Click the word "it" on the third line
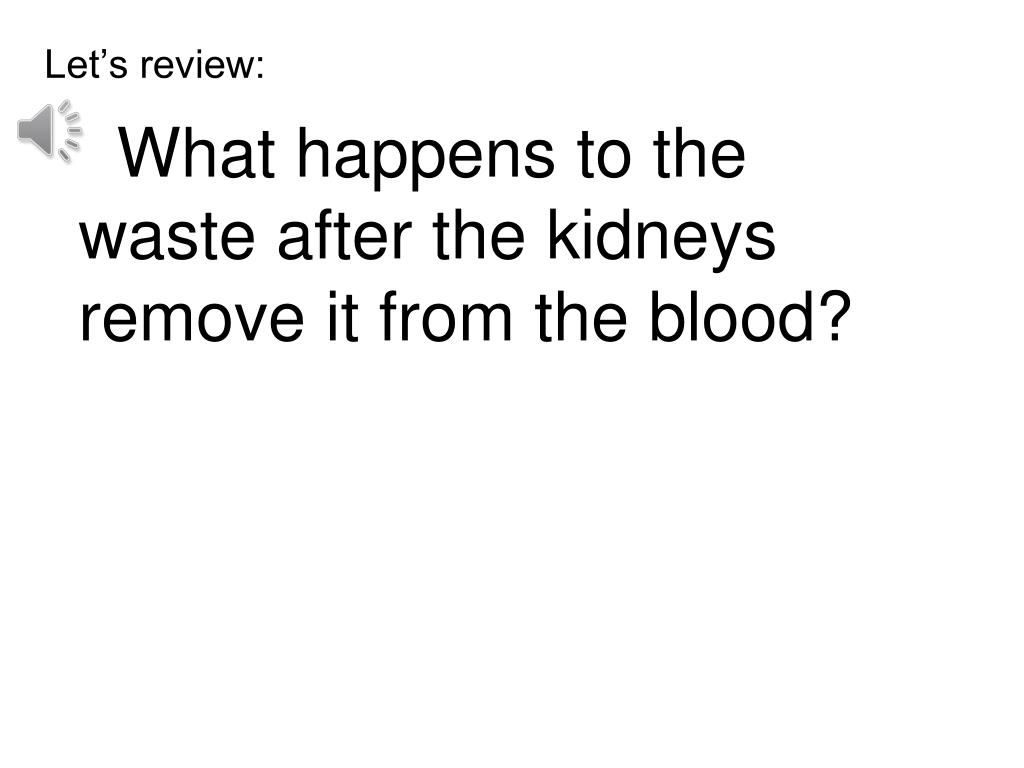The width and height of the screenshot is (1024, 768). click(343, 317)
